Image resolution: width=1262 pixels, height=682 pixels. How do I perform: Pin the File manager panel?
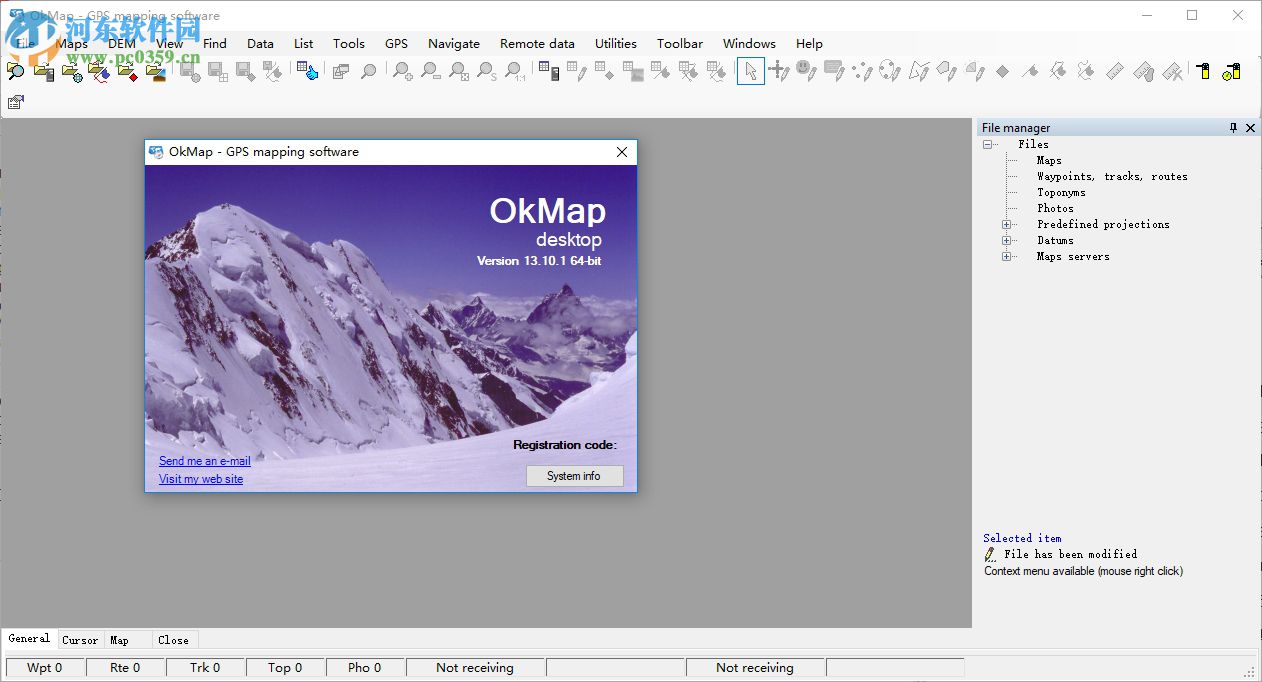1233,127
